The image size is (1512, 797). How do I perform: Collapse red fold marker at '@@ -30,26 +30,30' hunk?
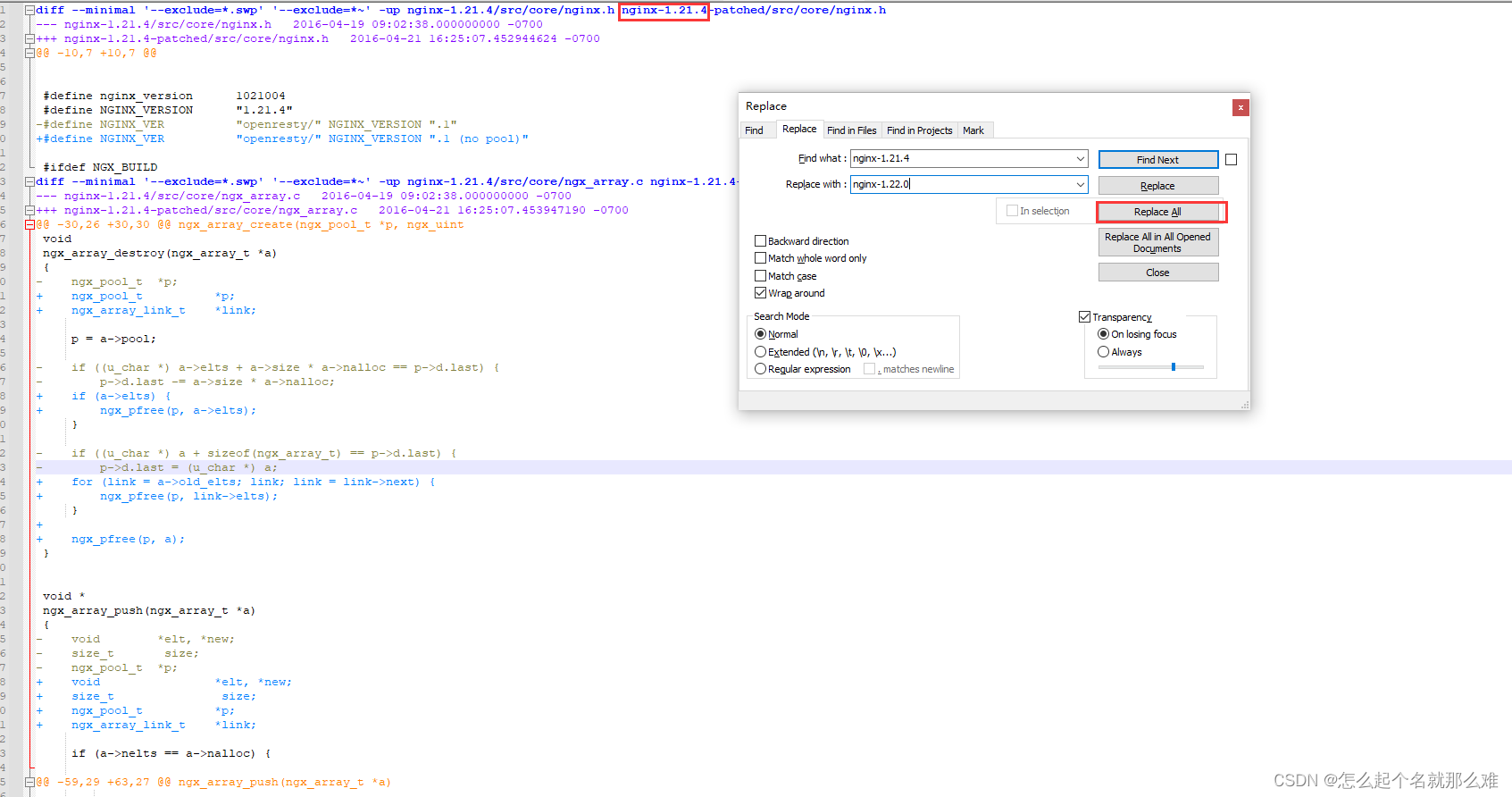click(29, 224)
